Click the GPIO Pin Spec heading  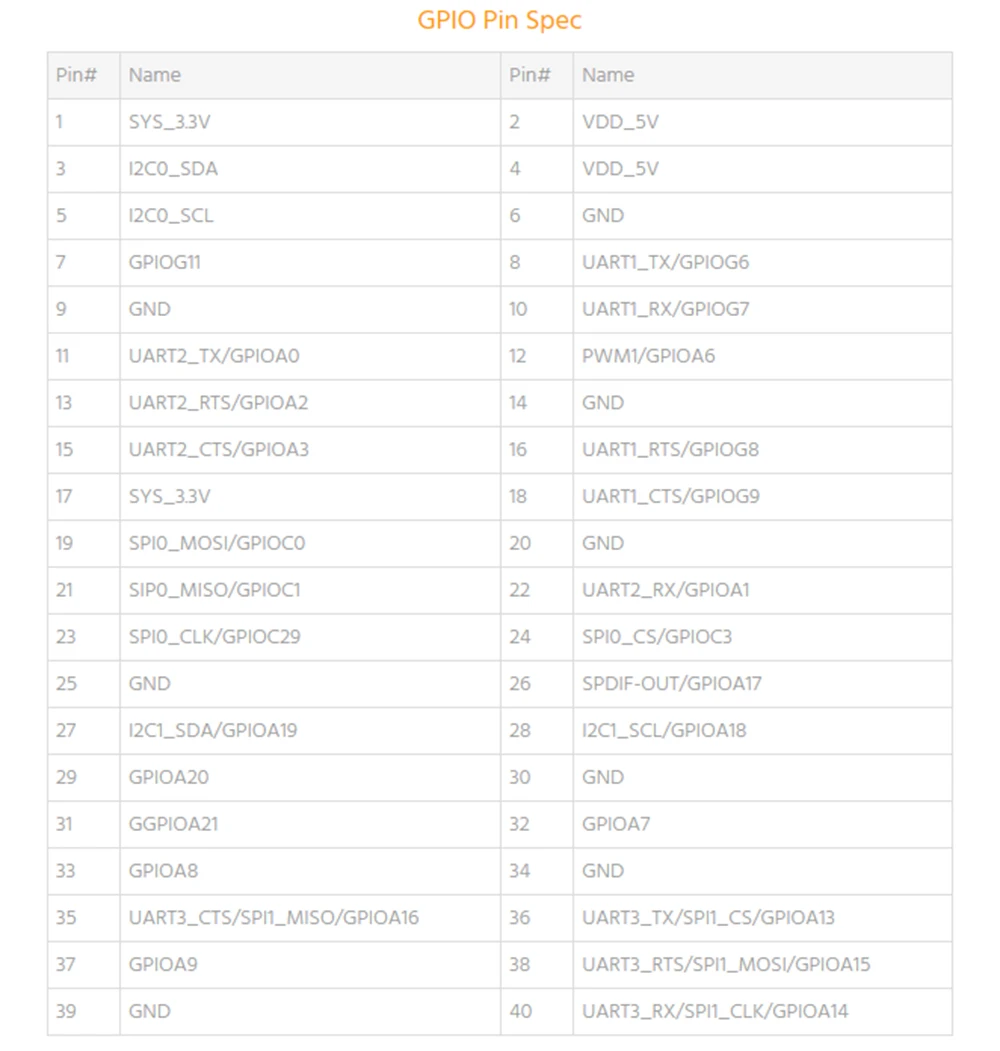[499, 19]
